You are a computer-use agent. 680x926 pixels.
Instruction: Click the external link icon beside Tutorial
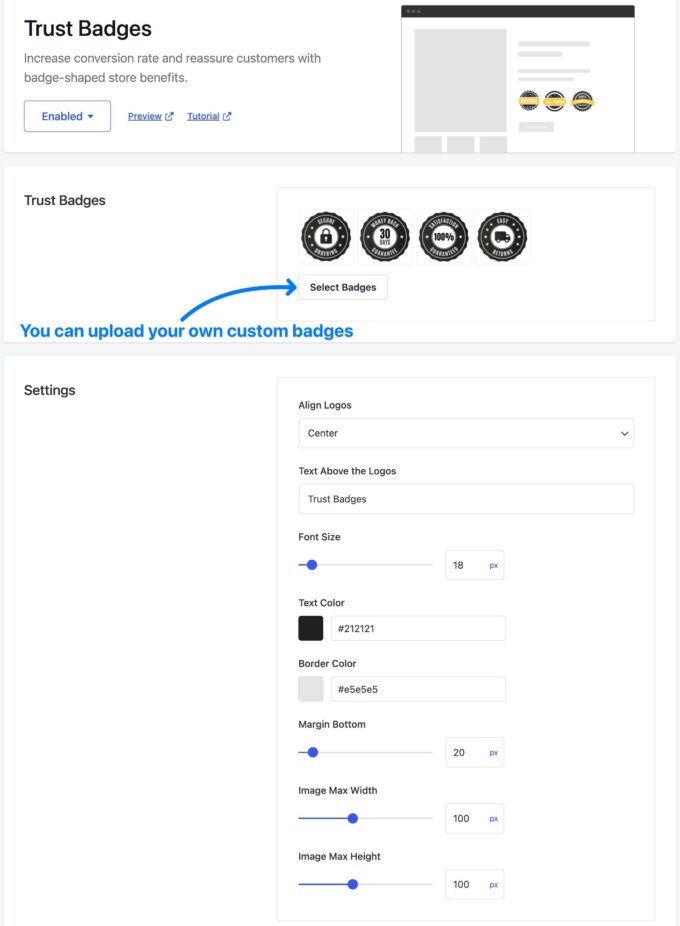pyautogui.click(x=227, y=116)
